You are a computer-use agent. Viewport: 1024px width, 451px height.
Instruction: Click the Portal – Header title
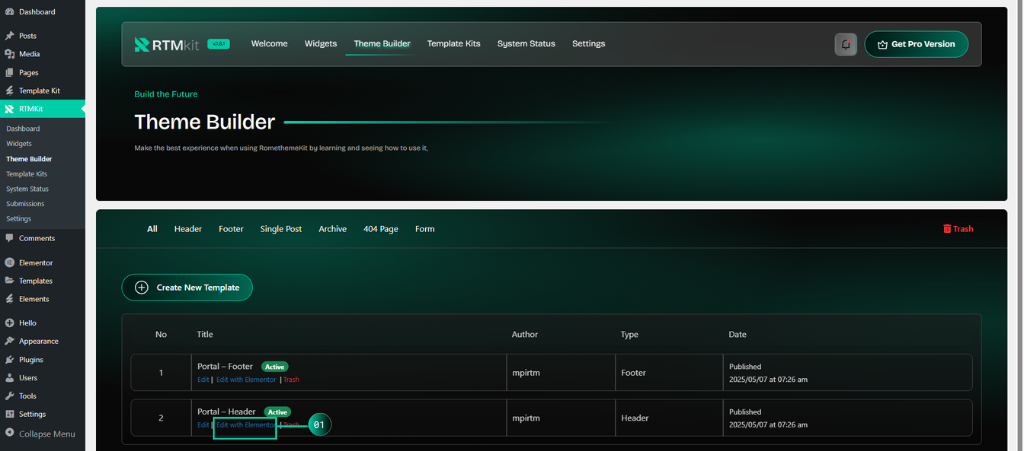click(x=226, y=412)
